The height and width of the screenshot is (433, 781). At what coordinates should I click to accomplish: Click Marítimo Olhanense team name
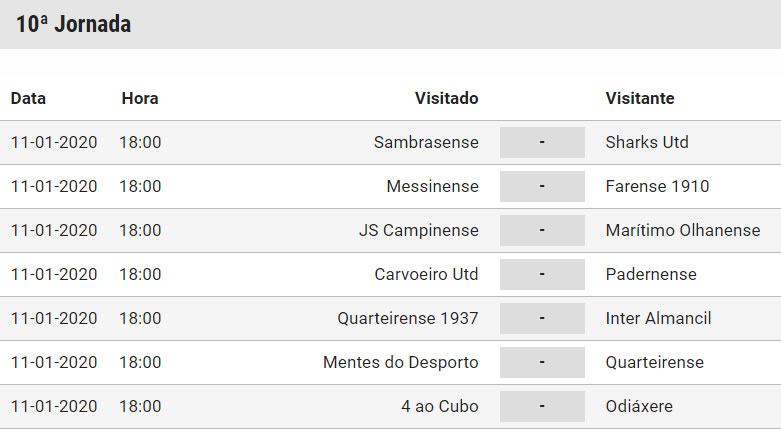683,230
